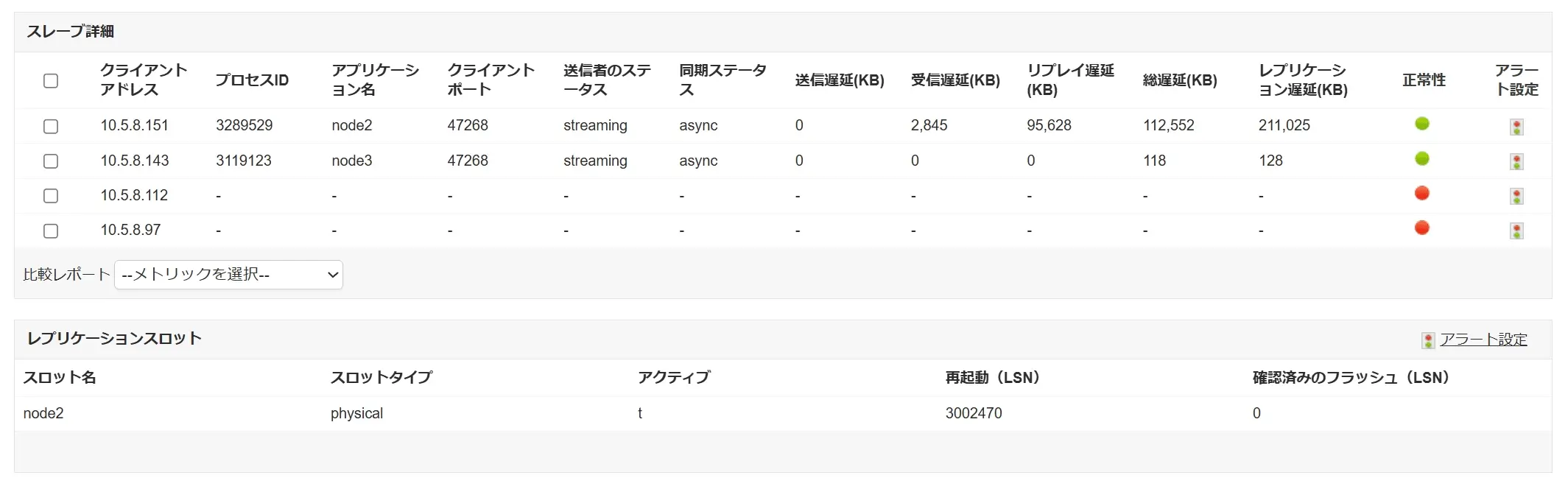Click green health indicator for node3 row

coord(1422,158)
